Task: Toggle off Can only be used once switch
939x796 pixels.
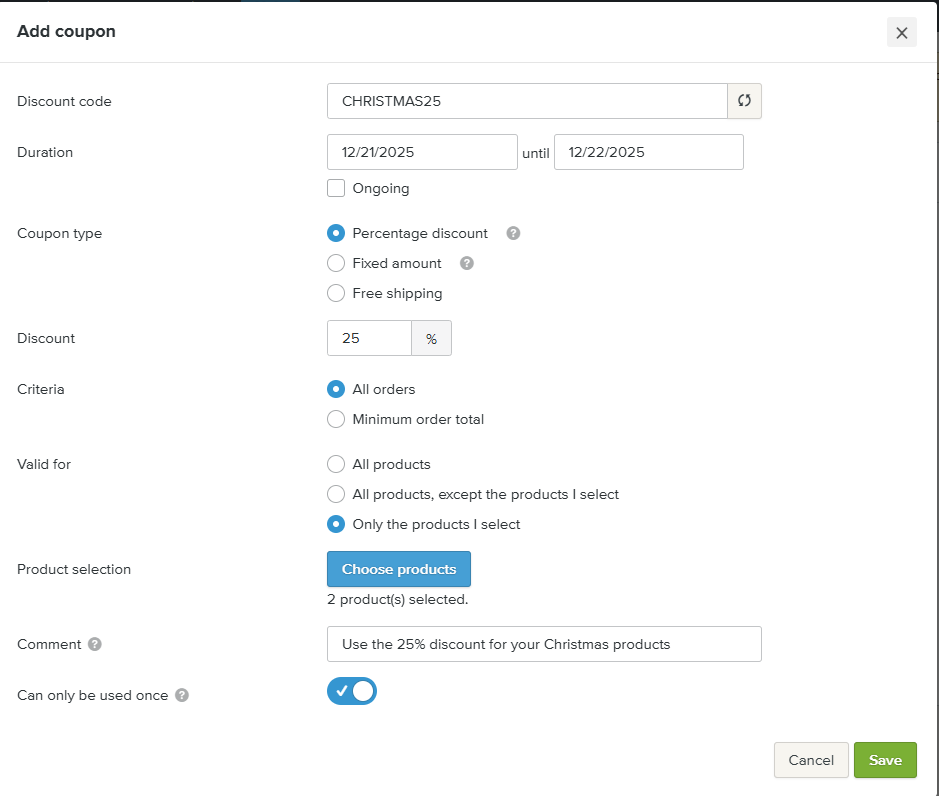Action: [x=352, y=691]
